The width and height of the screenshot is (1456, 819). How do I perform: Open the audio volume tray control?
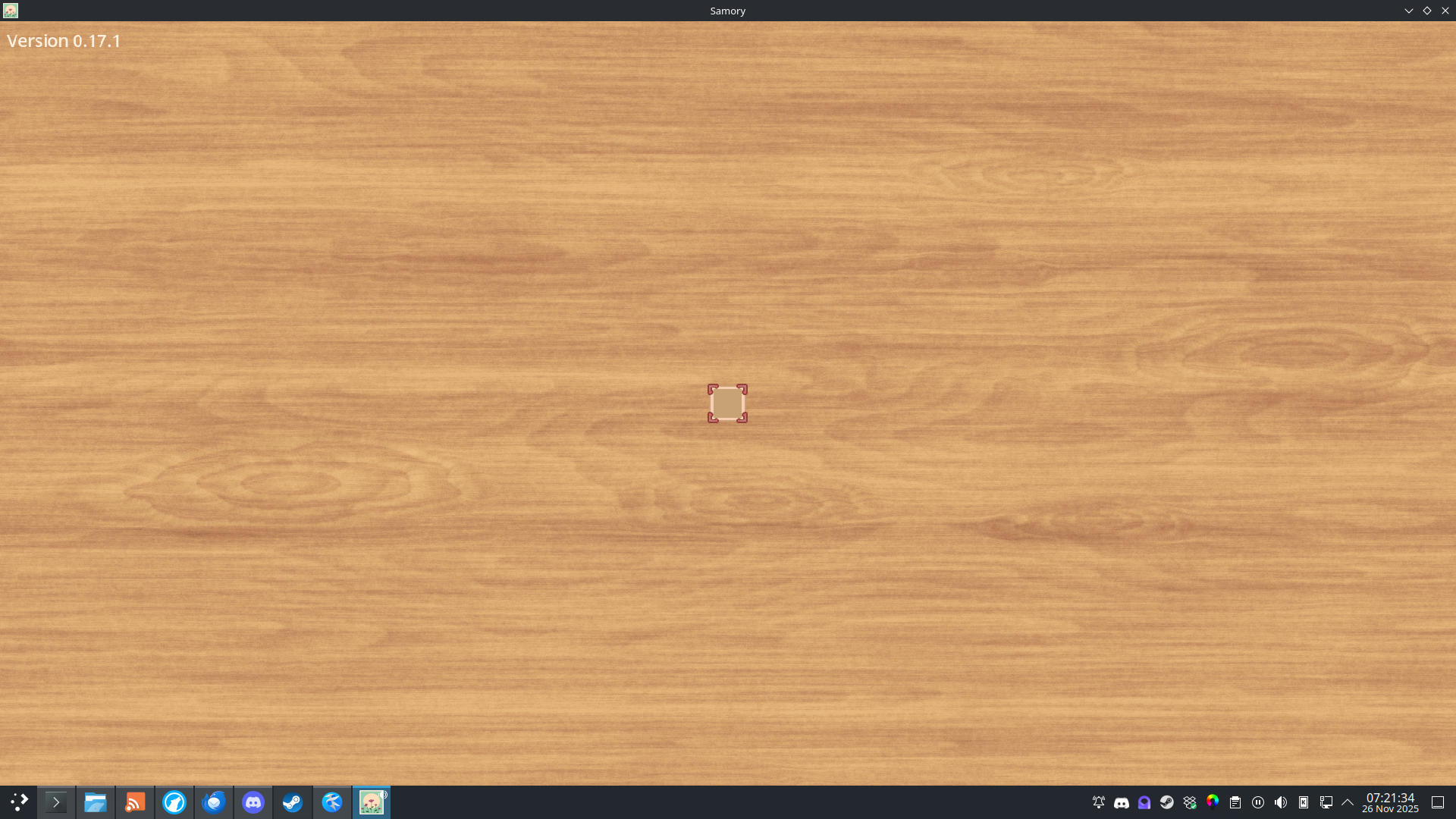coord(1280,802)
